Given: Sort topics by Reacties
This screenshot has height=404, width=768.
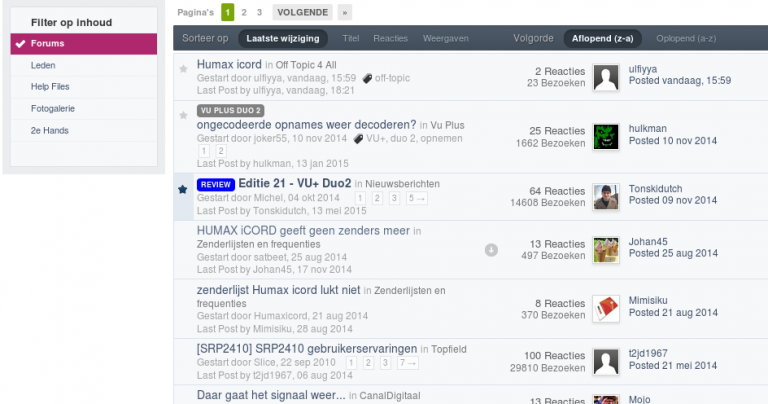Looking at the screenshot, I should [390, 39].
